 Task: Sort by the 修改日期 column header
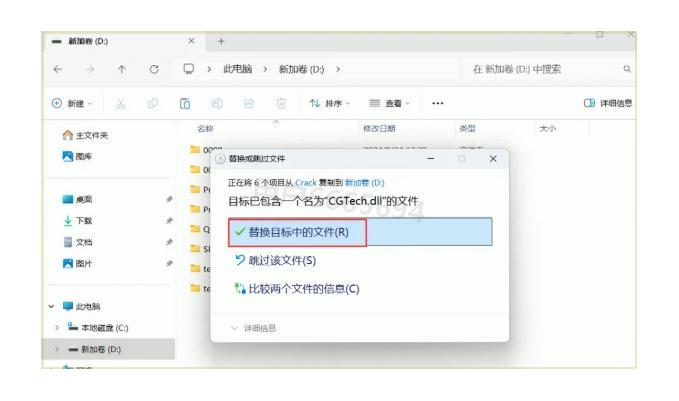379,129
